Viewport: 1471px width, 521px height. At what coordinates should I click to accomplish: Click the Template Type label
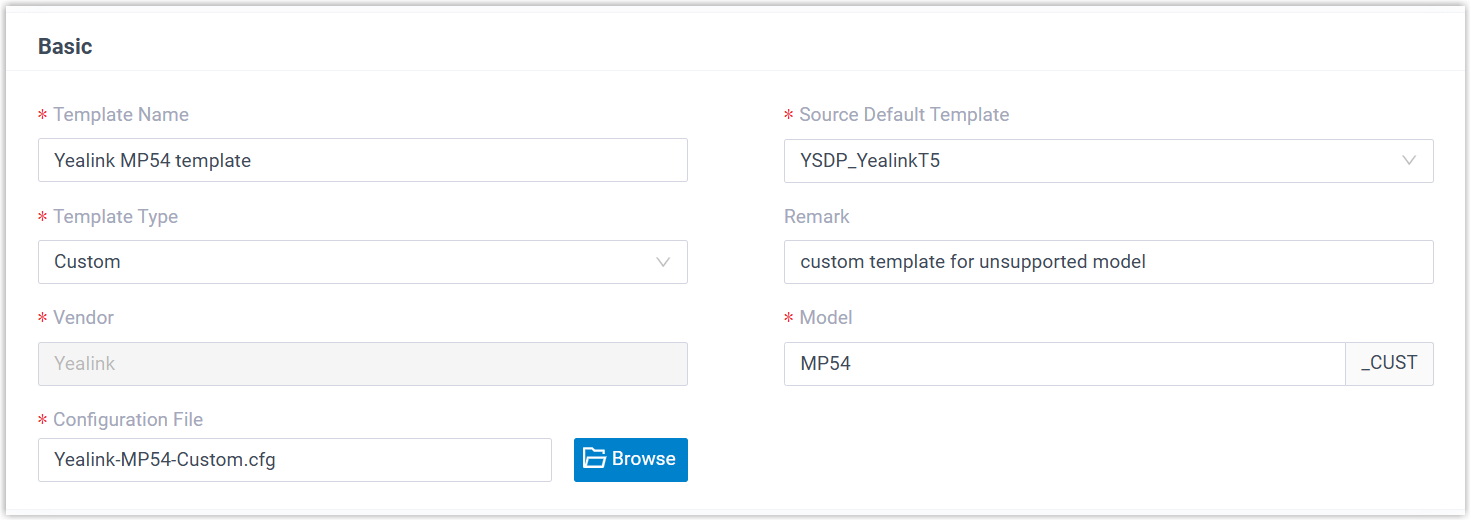(115, 217)
